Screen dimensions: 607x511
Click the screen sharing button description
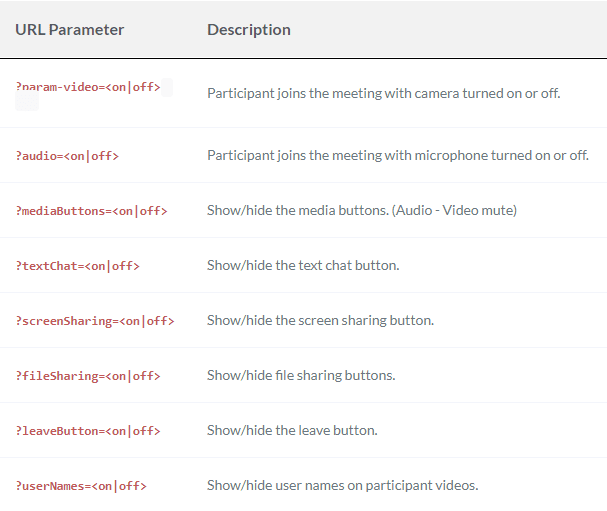[321, 320]
